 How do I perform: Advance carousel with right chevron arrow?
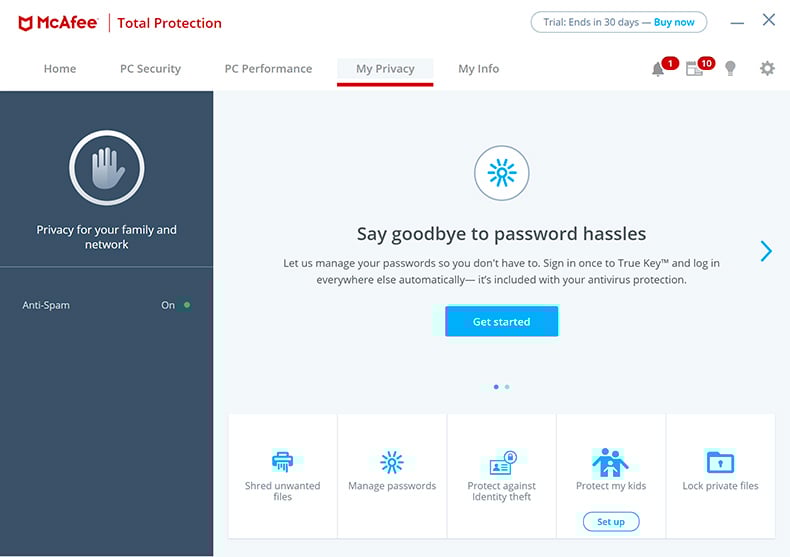766,251
